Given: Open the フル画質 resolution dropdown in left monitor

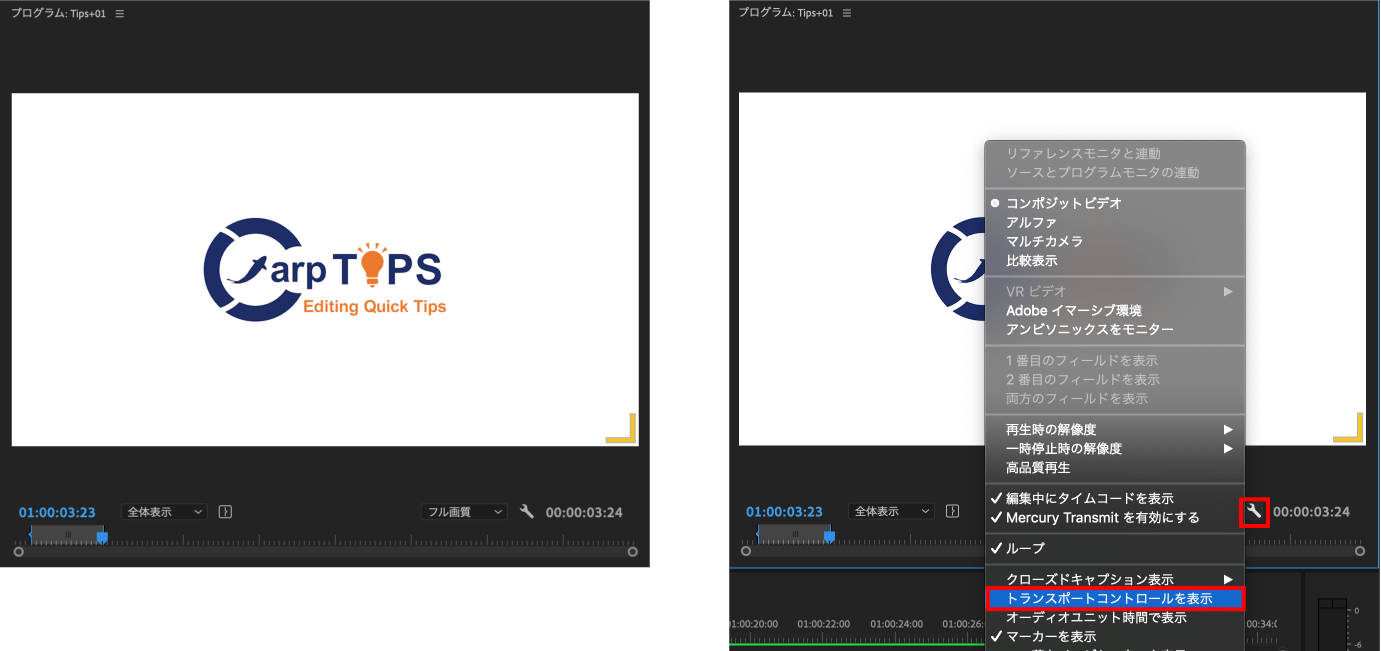Looking at the screenshot, I should [464, 512].
